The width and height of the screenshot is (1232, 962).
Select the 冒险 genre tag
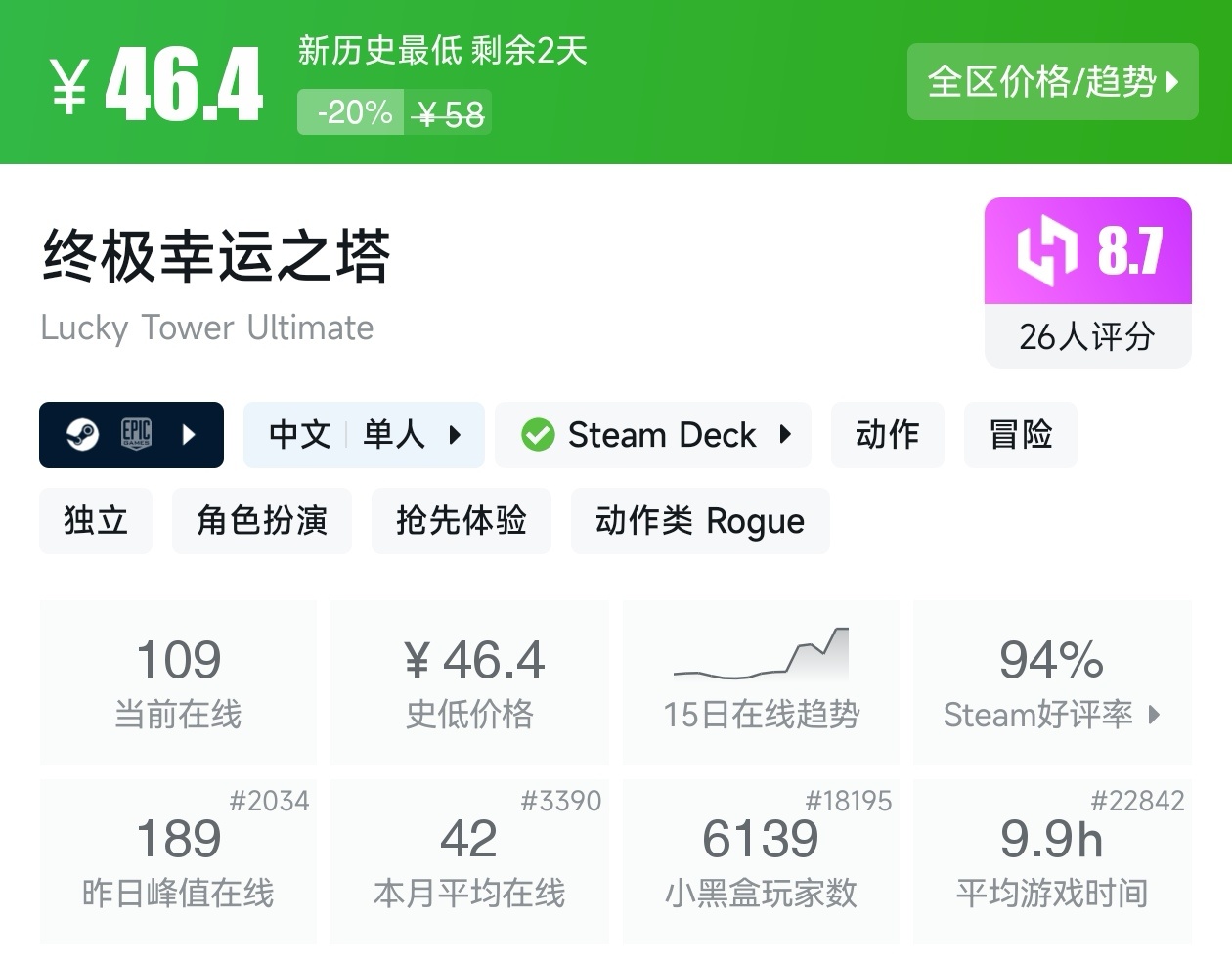point(1020,435)
